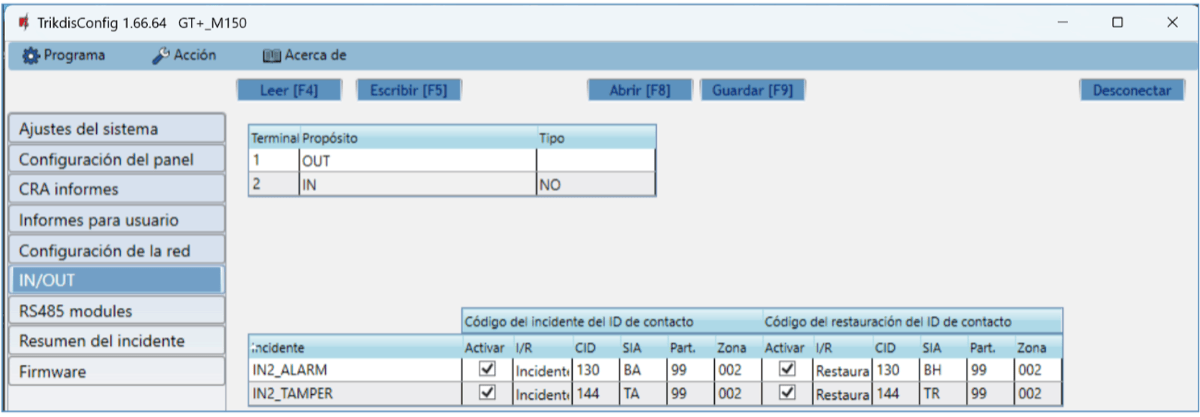The height and width of the screenshot is (417, 1200).
Task: Click the Guardar [F9] button
Action: (752, 90)
